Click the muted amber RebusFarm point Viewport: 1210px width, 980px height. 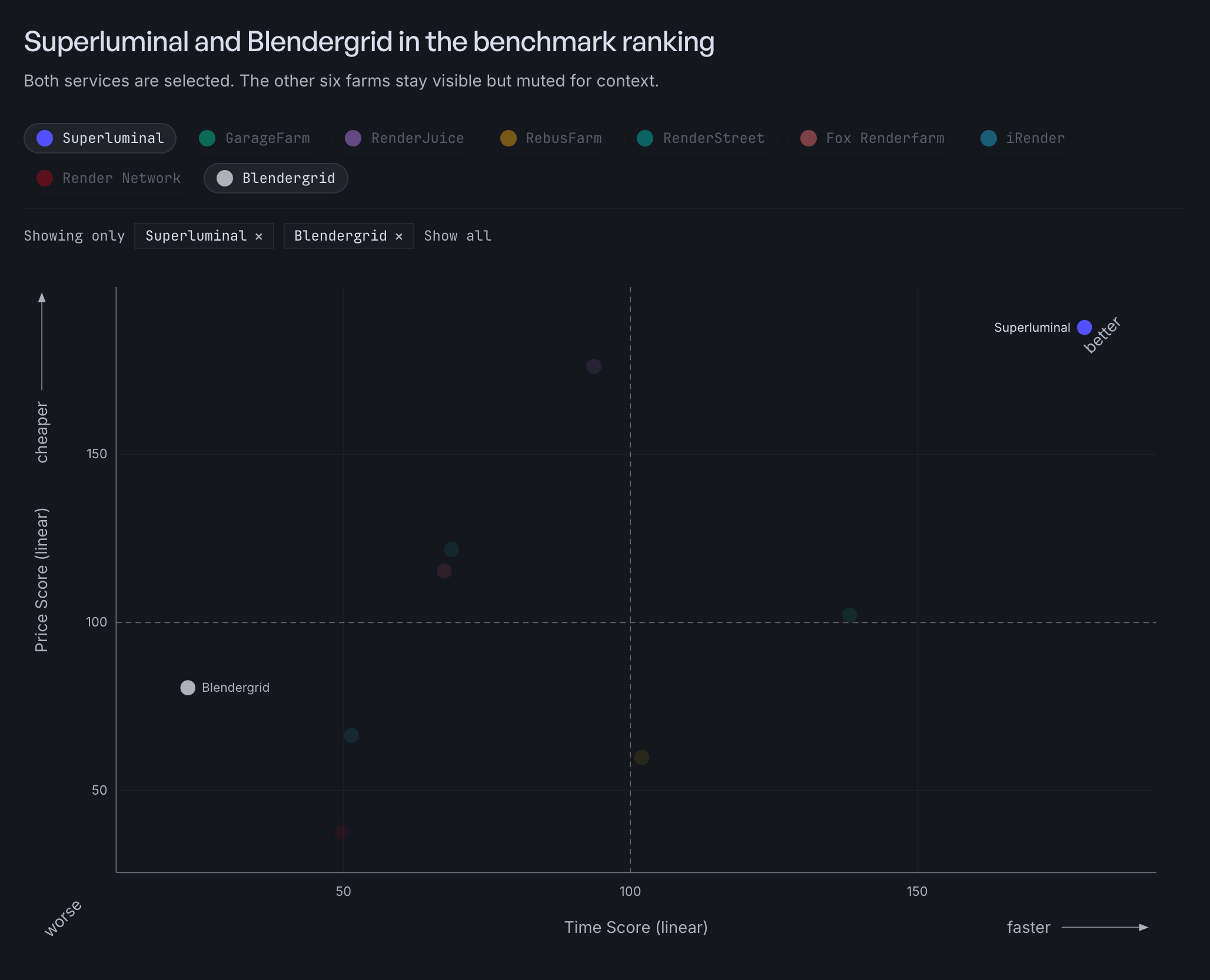pos(642,757)
